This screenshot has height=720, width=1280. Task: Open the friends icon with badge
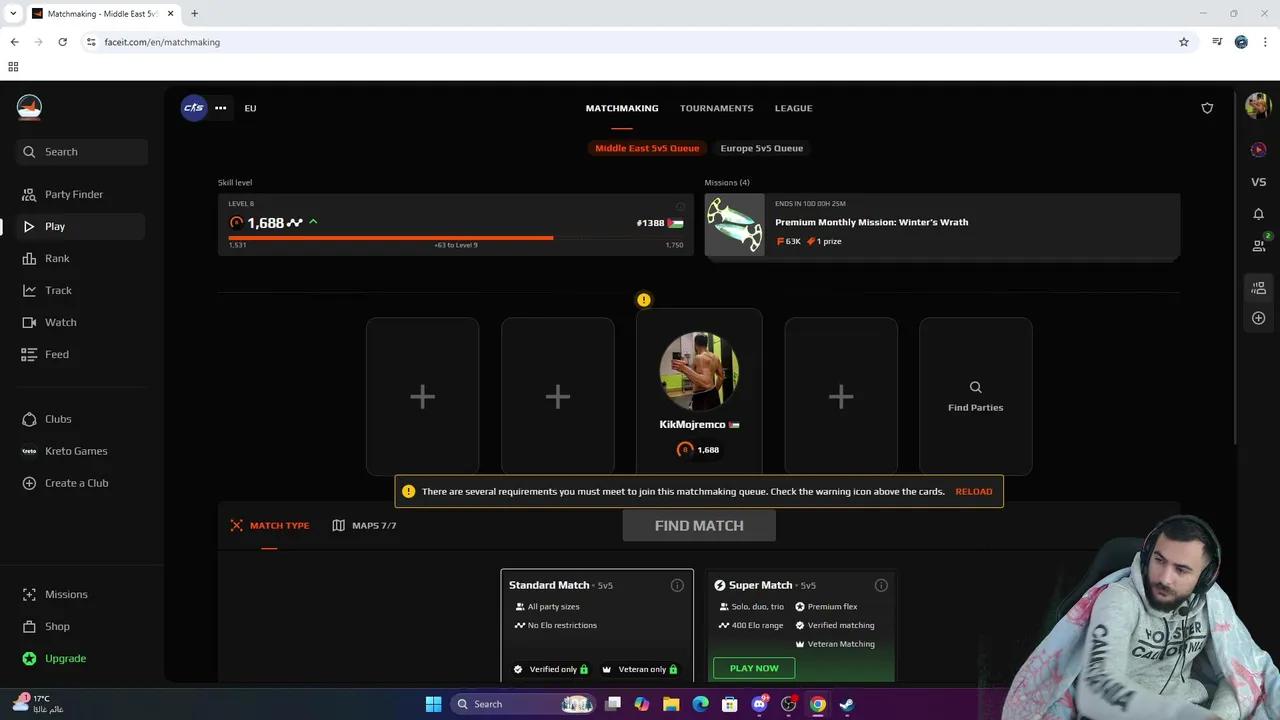point(1259,243)
